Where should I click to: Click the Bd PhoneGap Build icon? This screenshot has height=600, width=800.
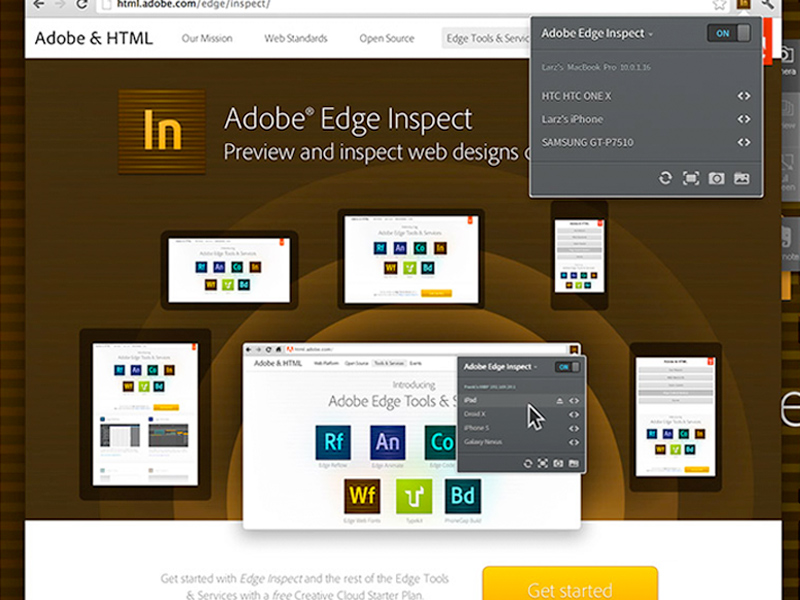coord(463,496)
